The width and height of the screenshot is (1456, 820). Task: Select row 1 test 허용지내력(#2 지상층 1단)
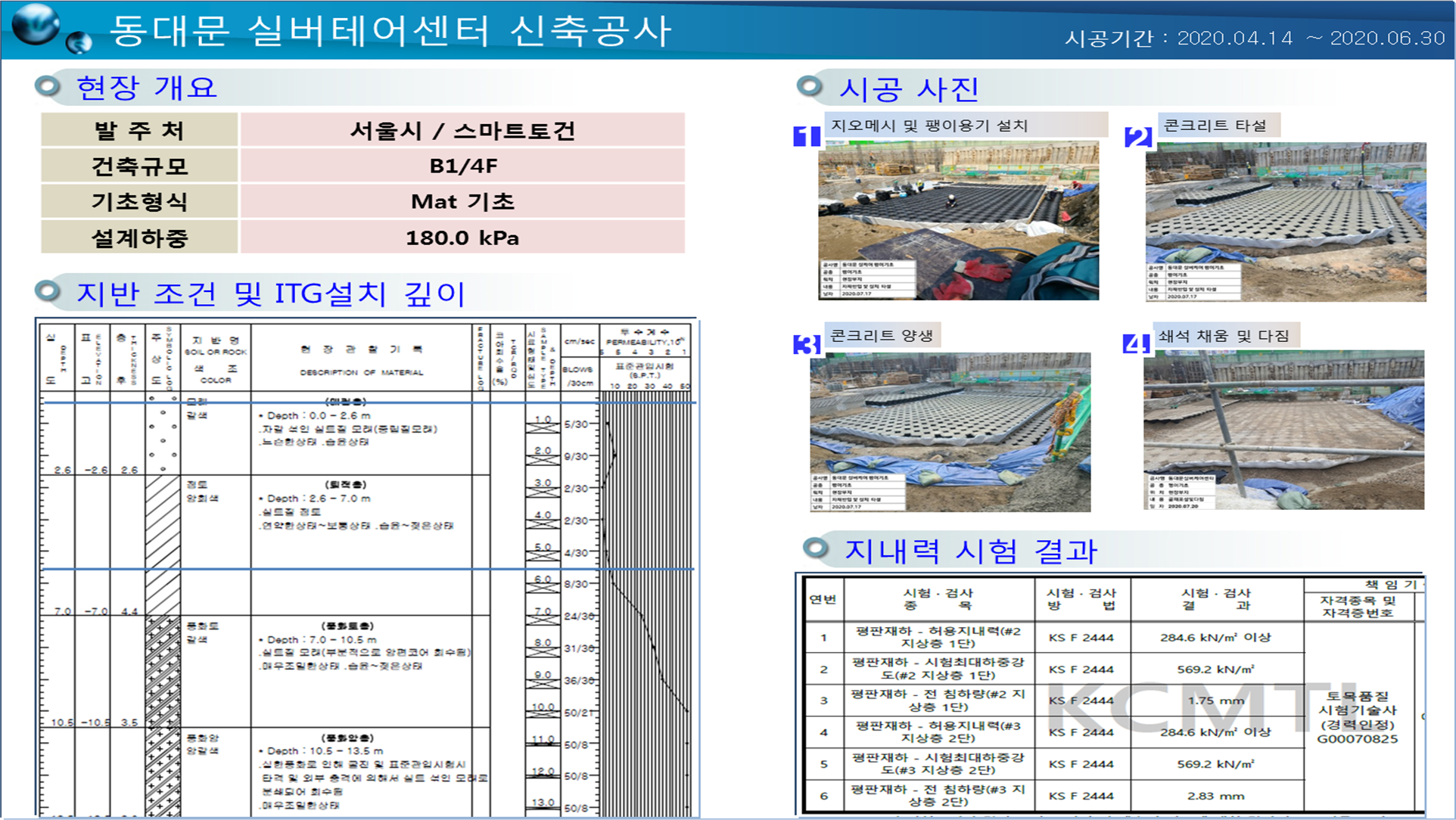[x=938, y=637]
